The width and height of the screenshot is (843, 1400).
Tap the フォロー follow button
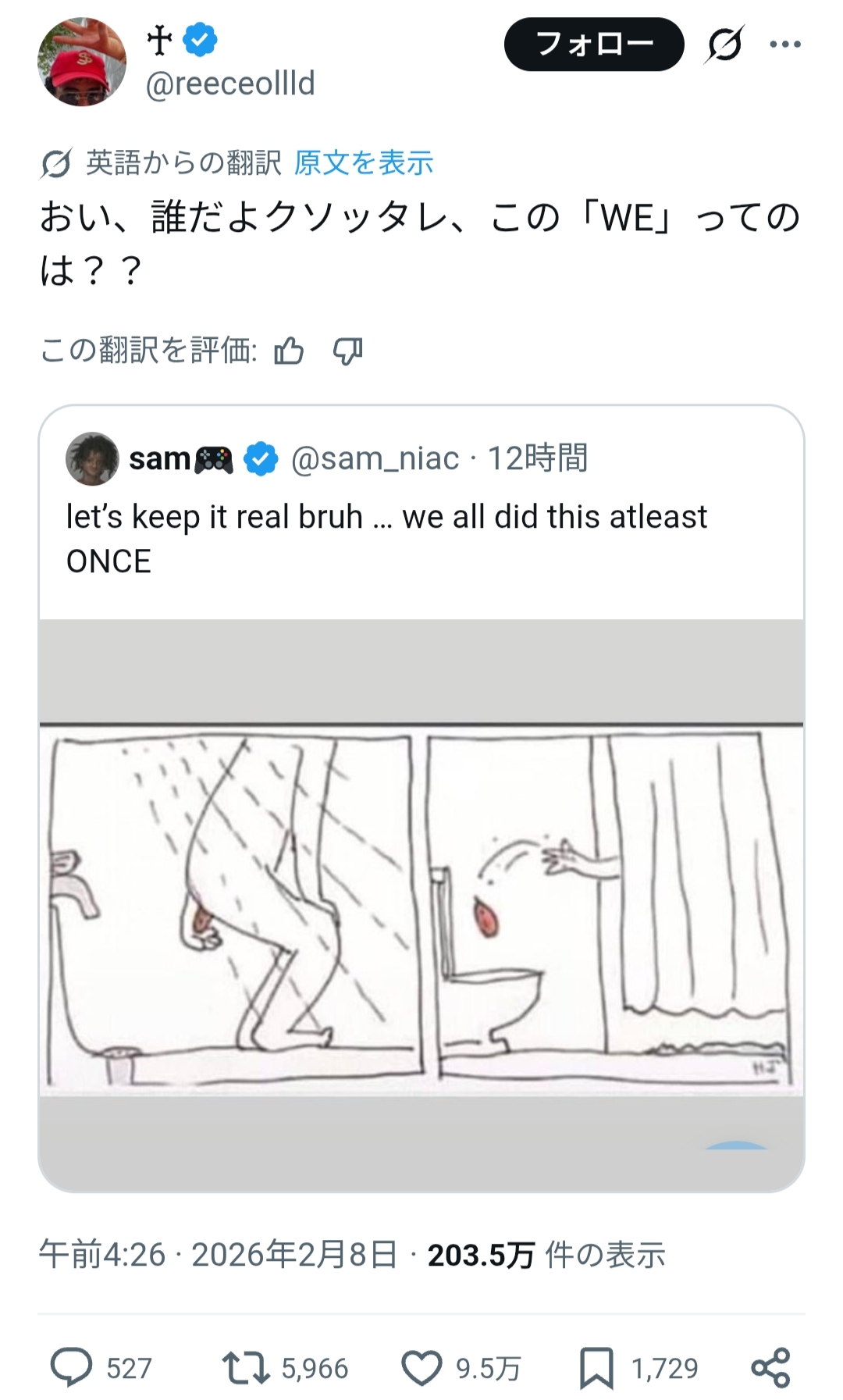(594, 45)
